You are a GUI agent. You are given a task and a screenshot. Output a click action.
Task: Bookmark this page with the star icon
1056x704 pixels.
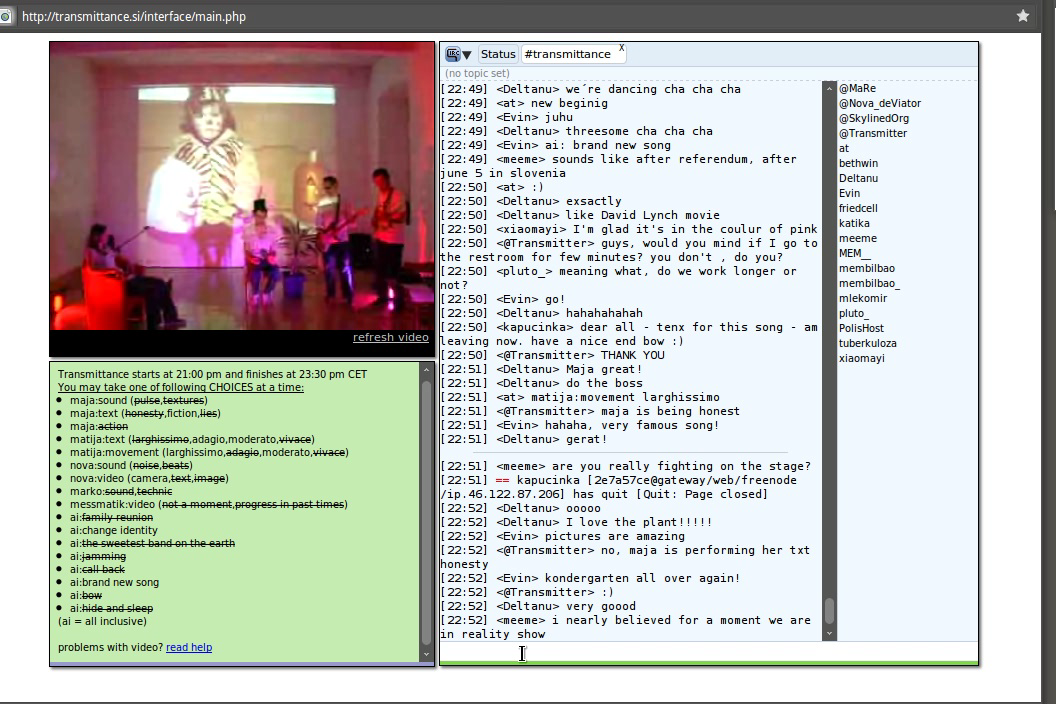(x=1022, y=16)
